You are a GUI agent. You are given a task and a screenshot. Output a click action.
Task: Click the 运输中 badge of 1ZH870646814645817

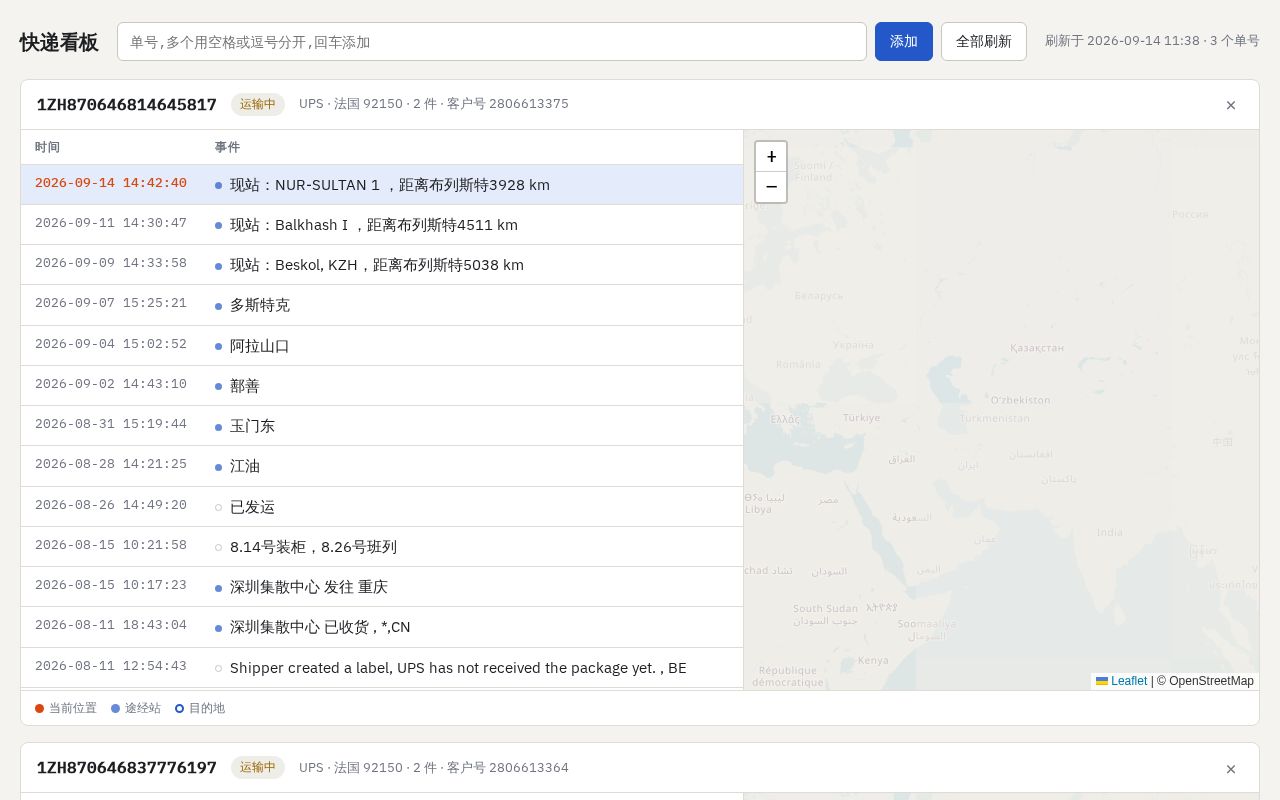click(x=258, y=104)
